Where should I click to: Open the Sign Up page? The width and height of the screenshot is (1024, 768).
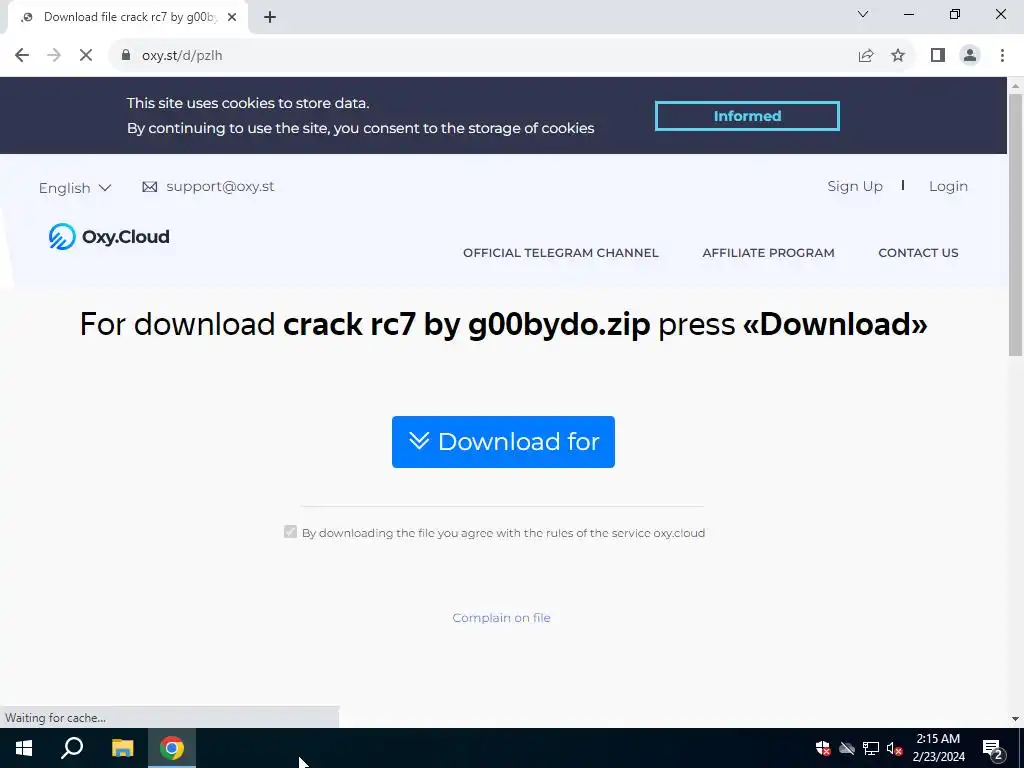(x=855, y=187)
